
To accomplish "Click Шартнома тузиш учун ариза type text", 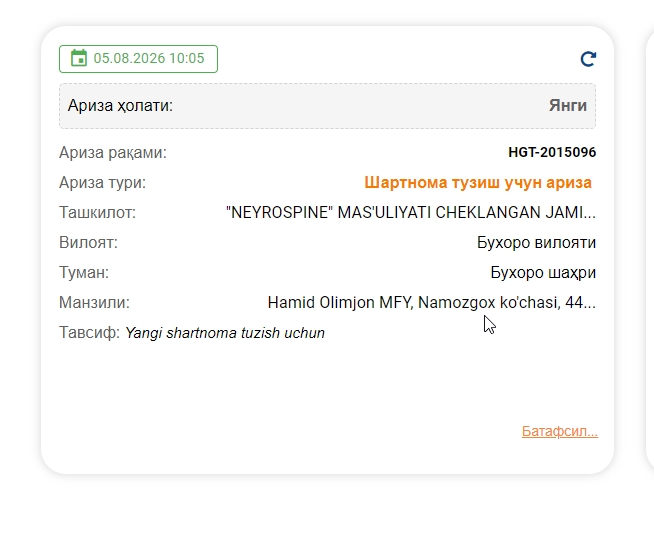I will click(478, 183).
